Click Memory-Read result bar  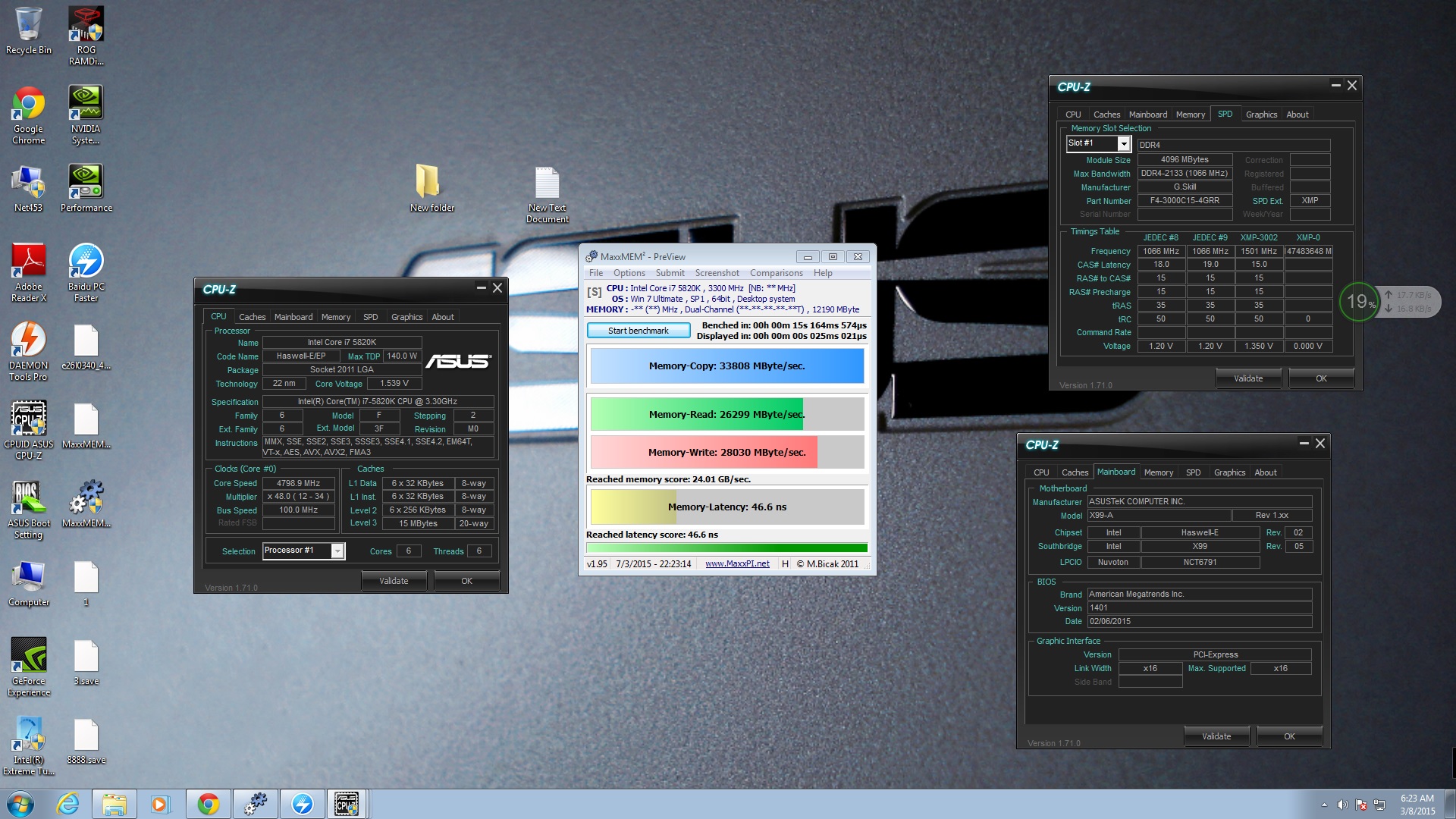(x=727, y=414)
